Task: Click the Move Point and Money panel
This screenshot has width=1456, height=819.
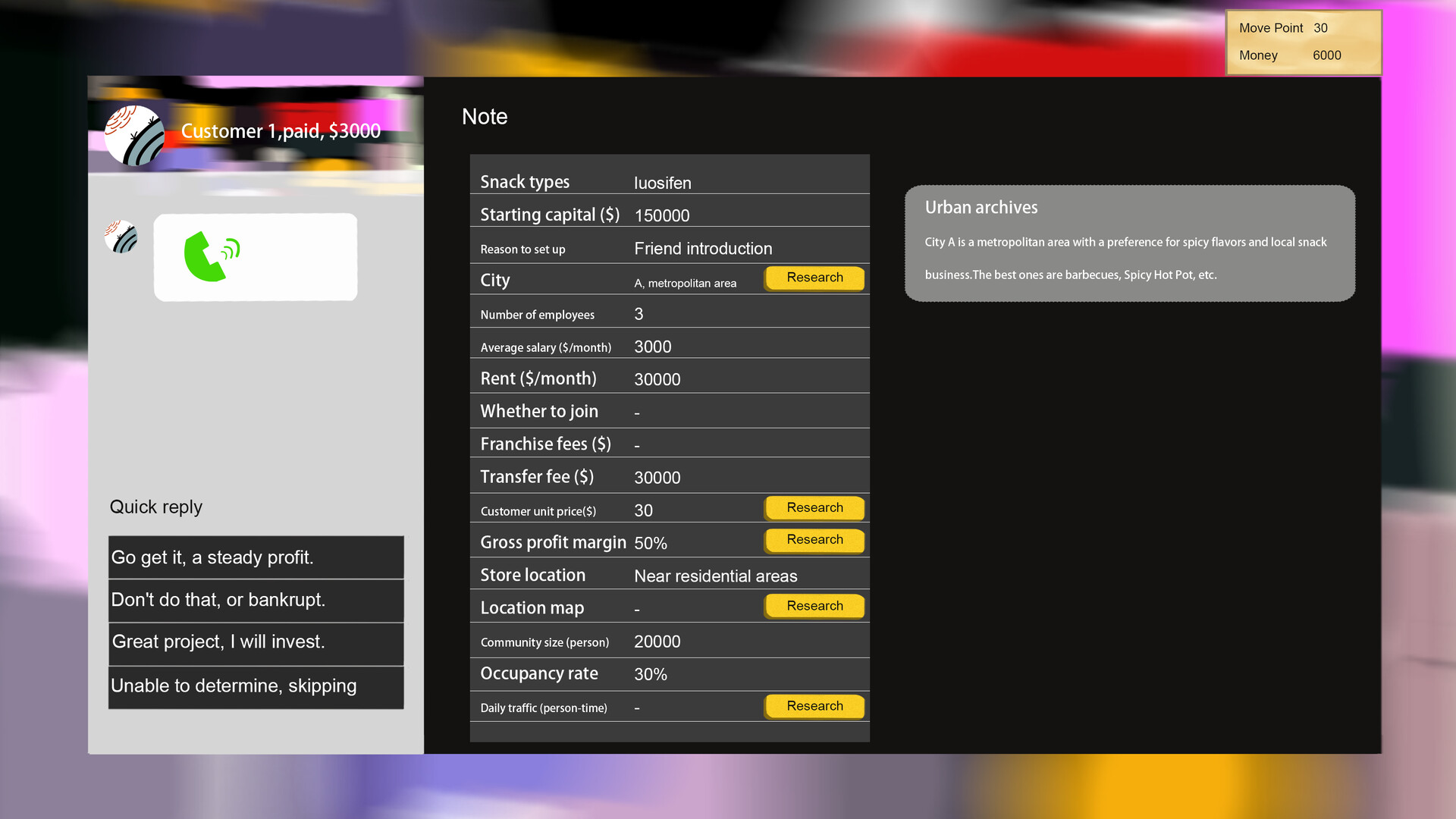Action: click(x=1303, y=42)
